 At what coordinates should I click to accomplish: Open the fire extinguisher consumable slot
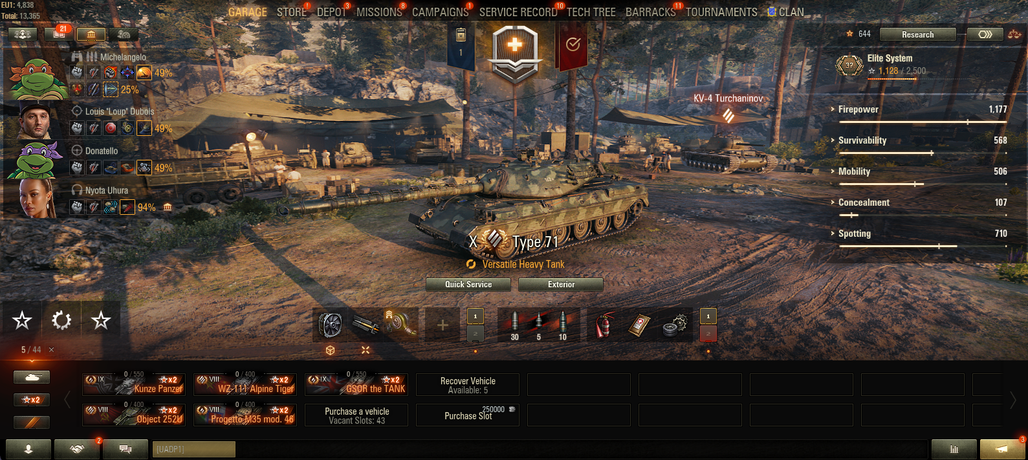click(603, 324)
